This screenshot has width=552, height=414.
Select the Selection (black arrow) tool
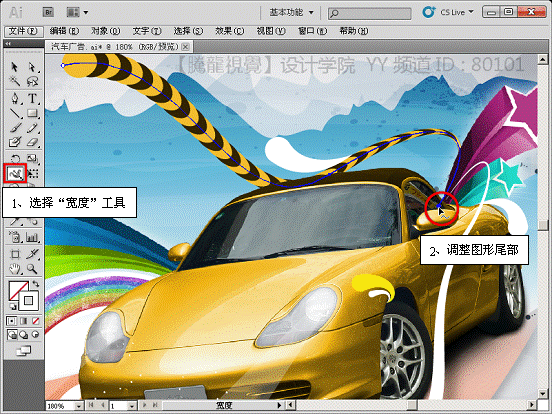point(14,67)
